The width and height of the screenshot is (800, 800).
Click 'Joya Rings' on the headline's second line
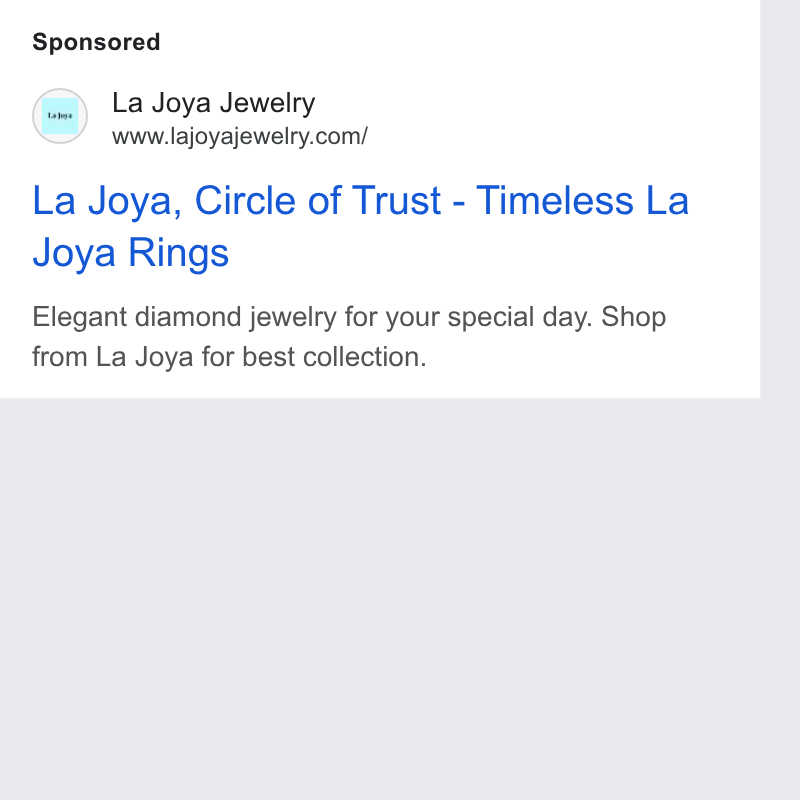[x=131, y=253]
